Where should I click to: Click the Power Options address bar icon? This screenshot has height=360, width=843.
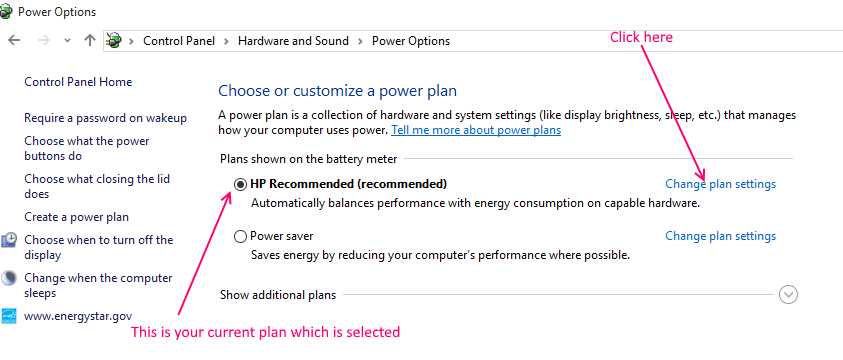pyautogui.click(x=114, y=40)
